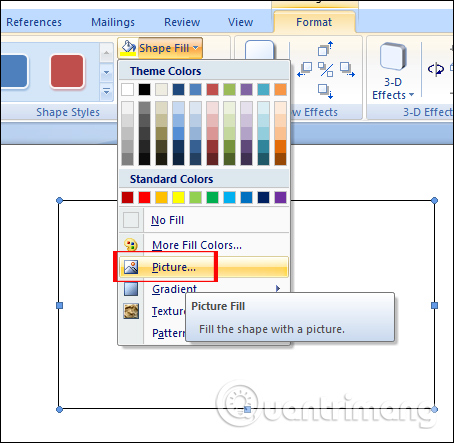Click the shape styles gallery up arrow

106,53
